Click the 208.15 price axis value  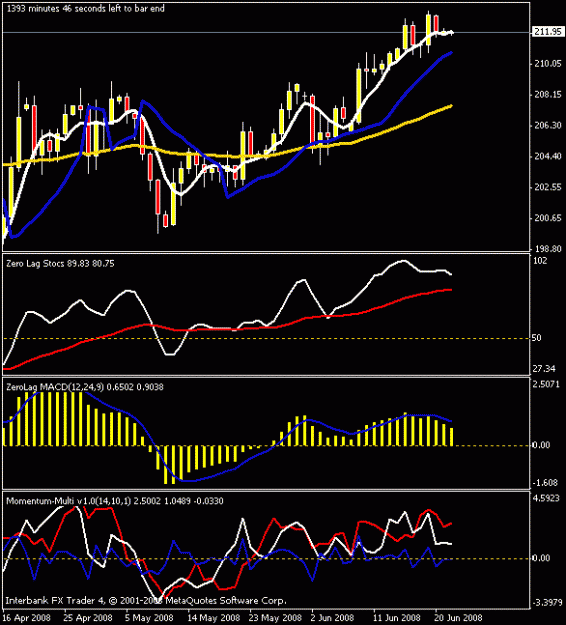[x=548, y=95]
